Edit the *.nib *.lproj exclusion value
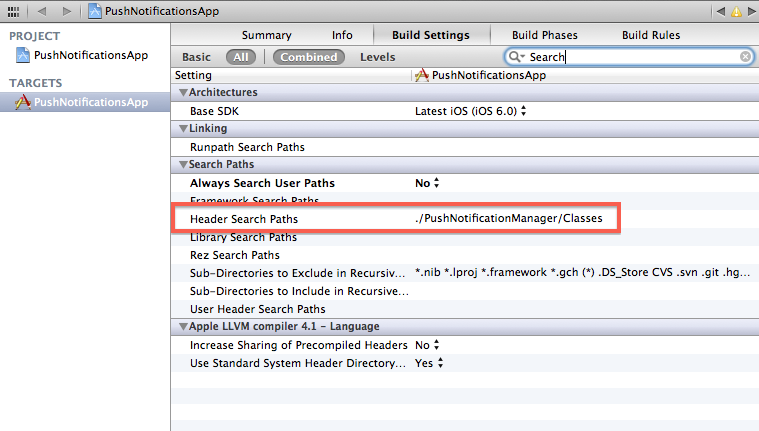The height and width of the screenshot is (431, 759). [x=582, y=272]
